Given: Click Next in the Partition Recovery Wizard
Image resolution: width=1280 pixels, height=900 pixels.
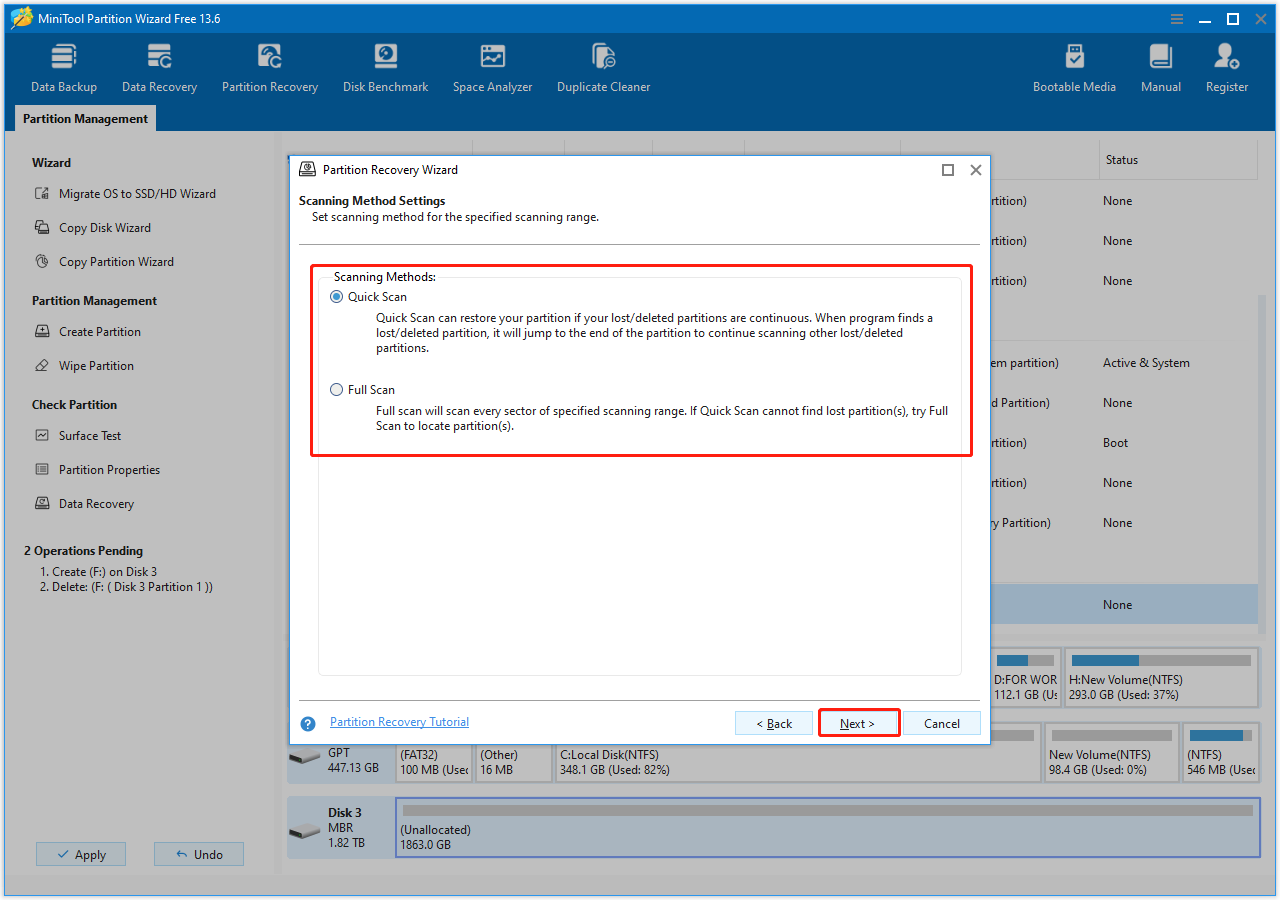Looking at the screenshot, I should tap(858, 723).
